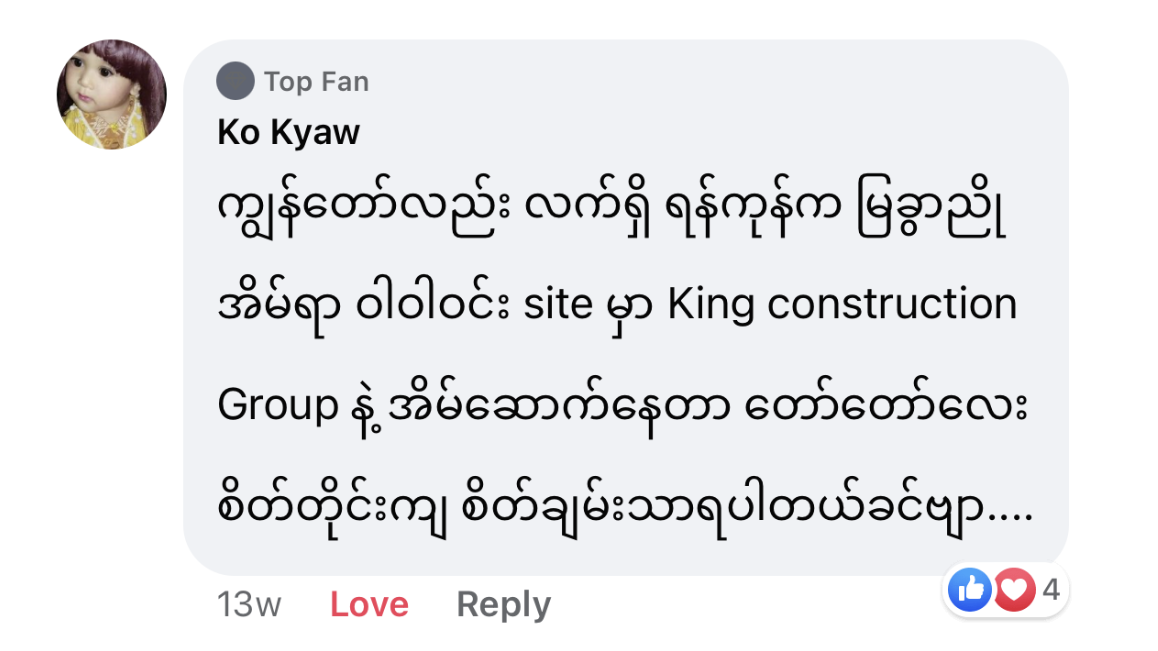The height and width of the screenshot is (651, 1158).
Task: Open the reaction count showing 4
Action: coord(1050,590)
